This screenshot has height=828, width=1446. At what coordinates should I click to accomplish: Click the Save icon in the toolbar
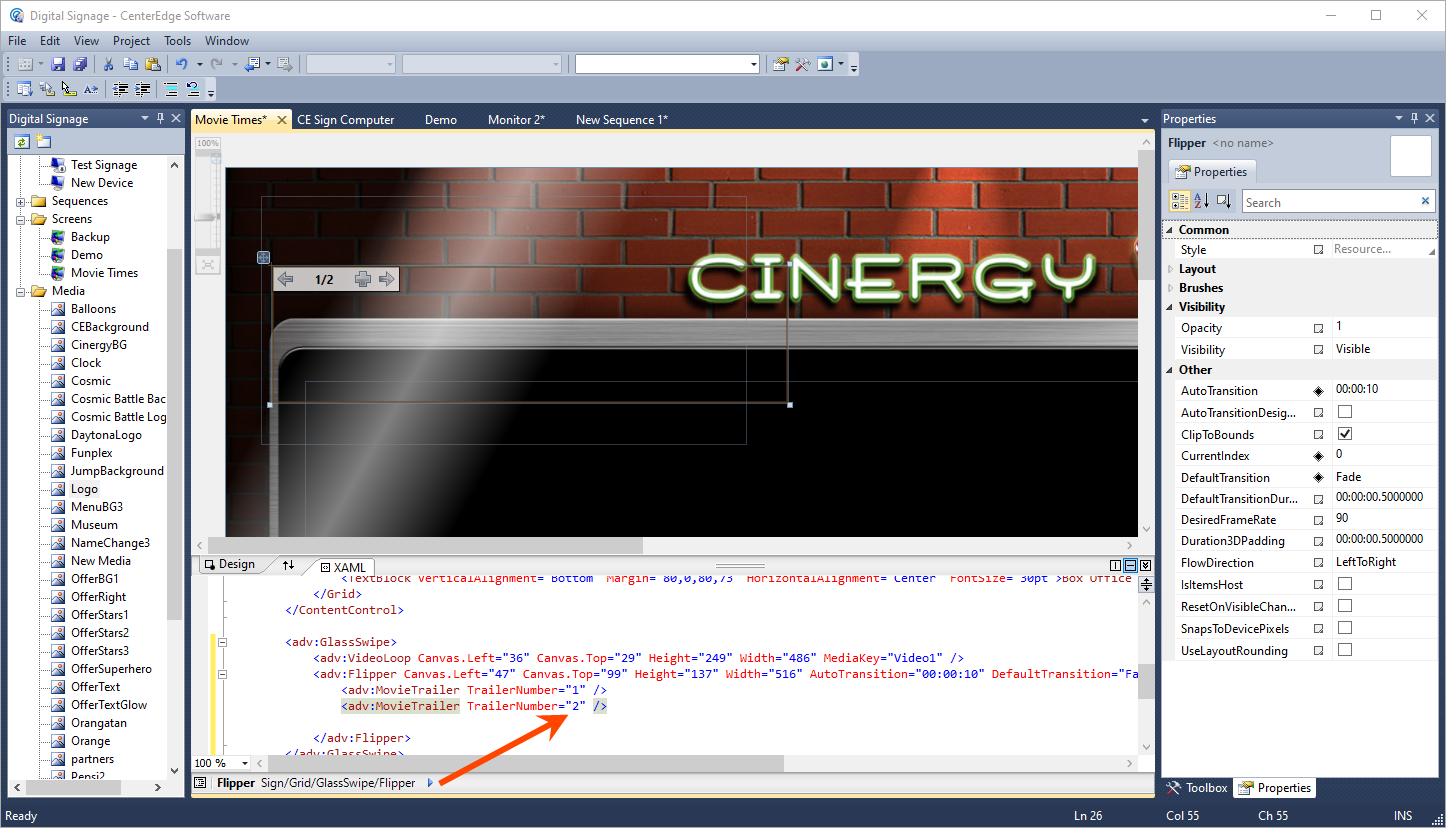(x=58, y=65)
